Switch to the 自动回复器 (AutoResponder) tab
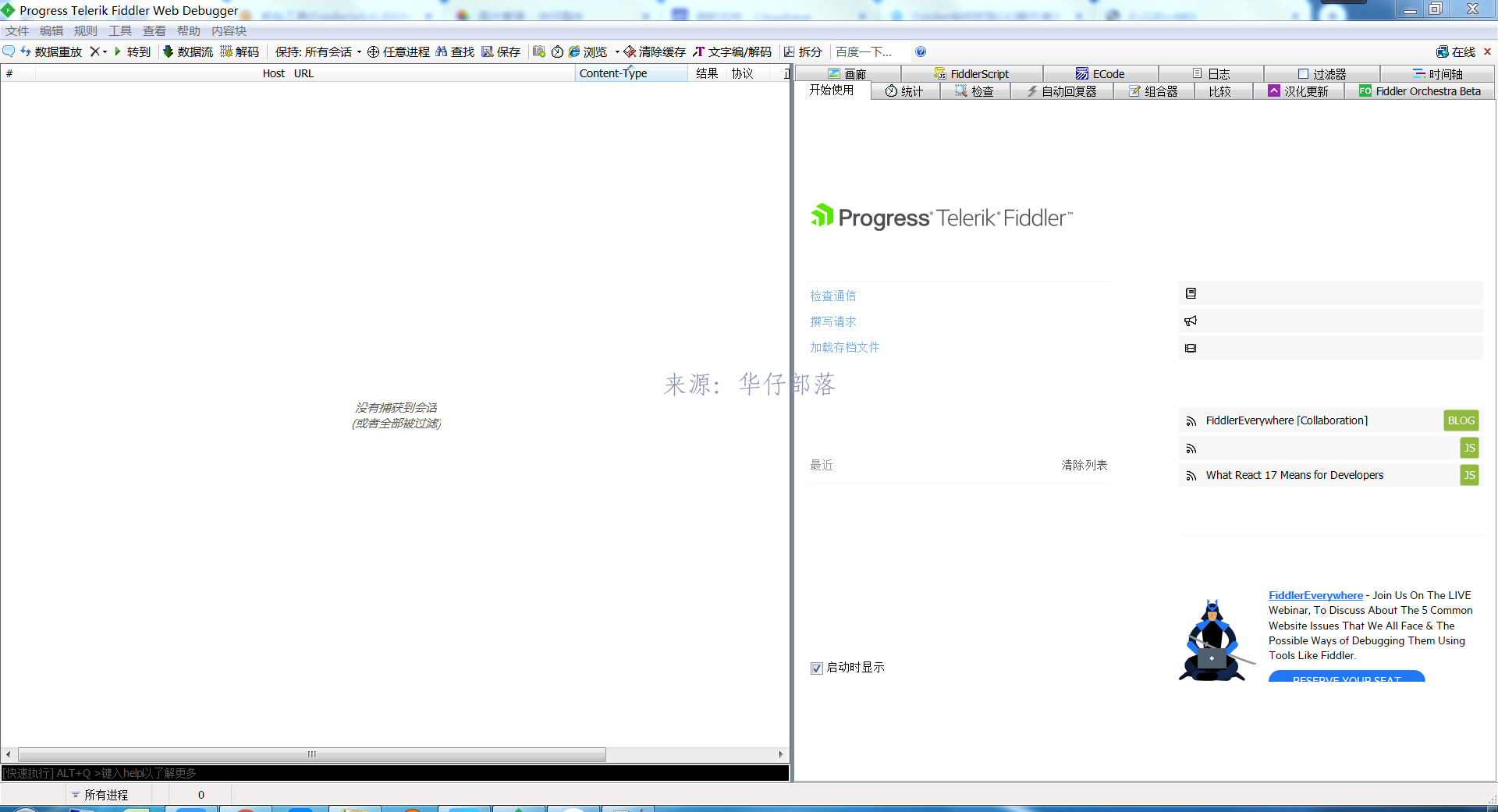The height and width of the screenshot is (812, 1498). pos(1061,91)
